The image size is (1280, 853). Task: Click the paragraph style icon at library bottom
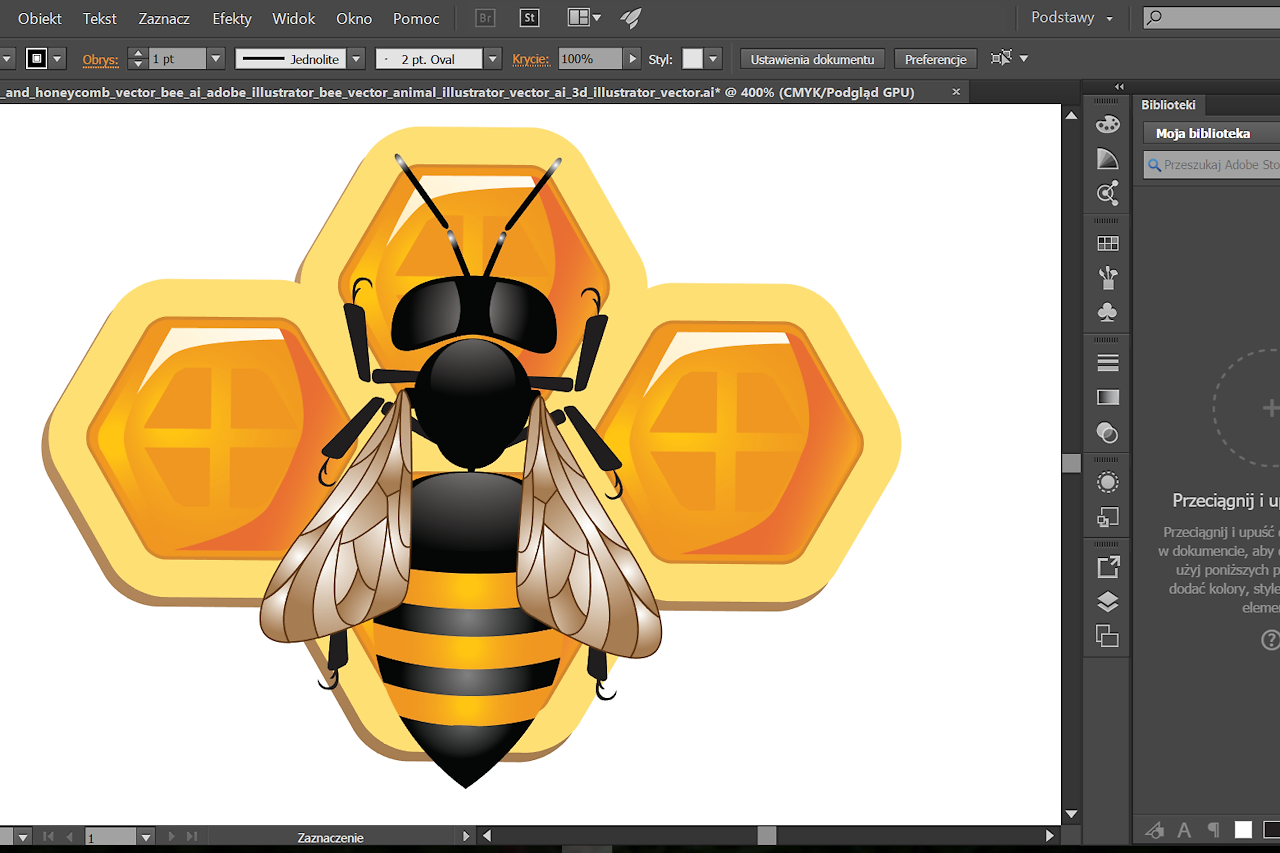click(x=1213, y=830)
